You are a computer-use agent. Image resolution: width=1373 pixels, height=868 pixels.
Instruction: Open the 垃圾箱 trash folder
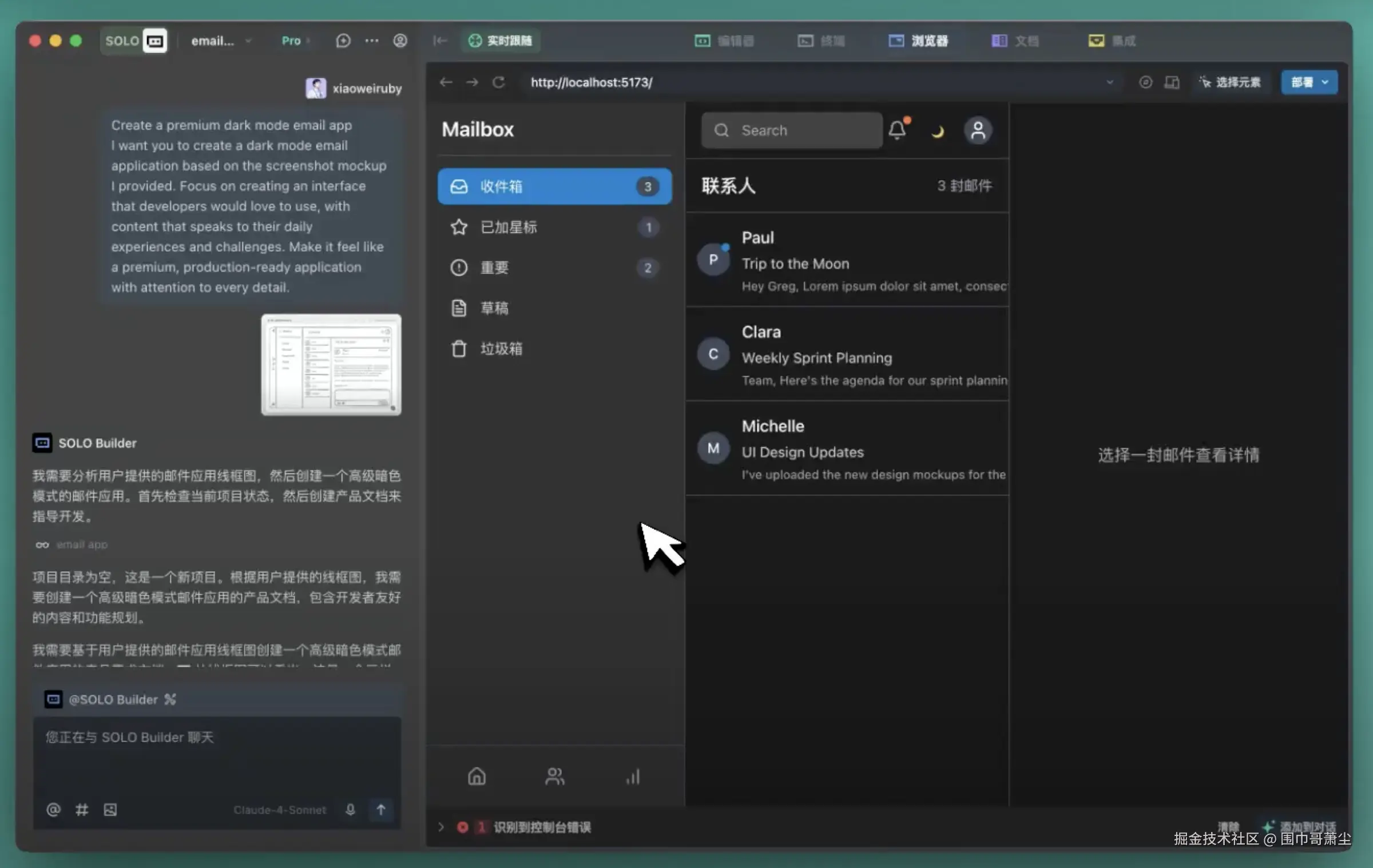(x=554, y=349)
